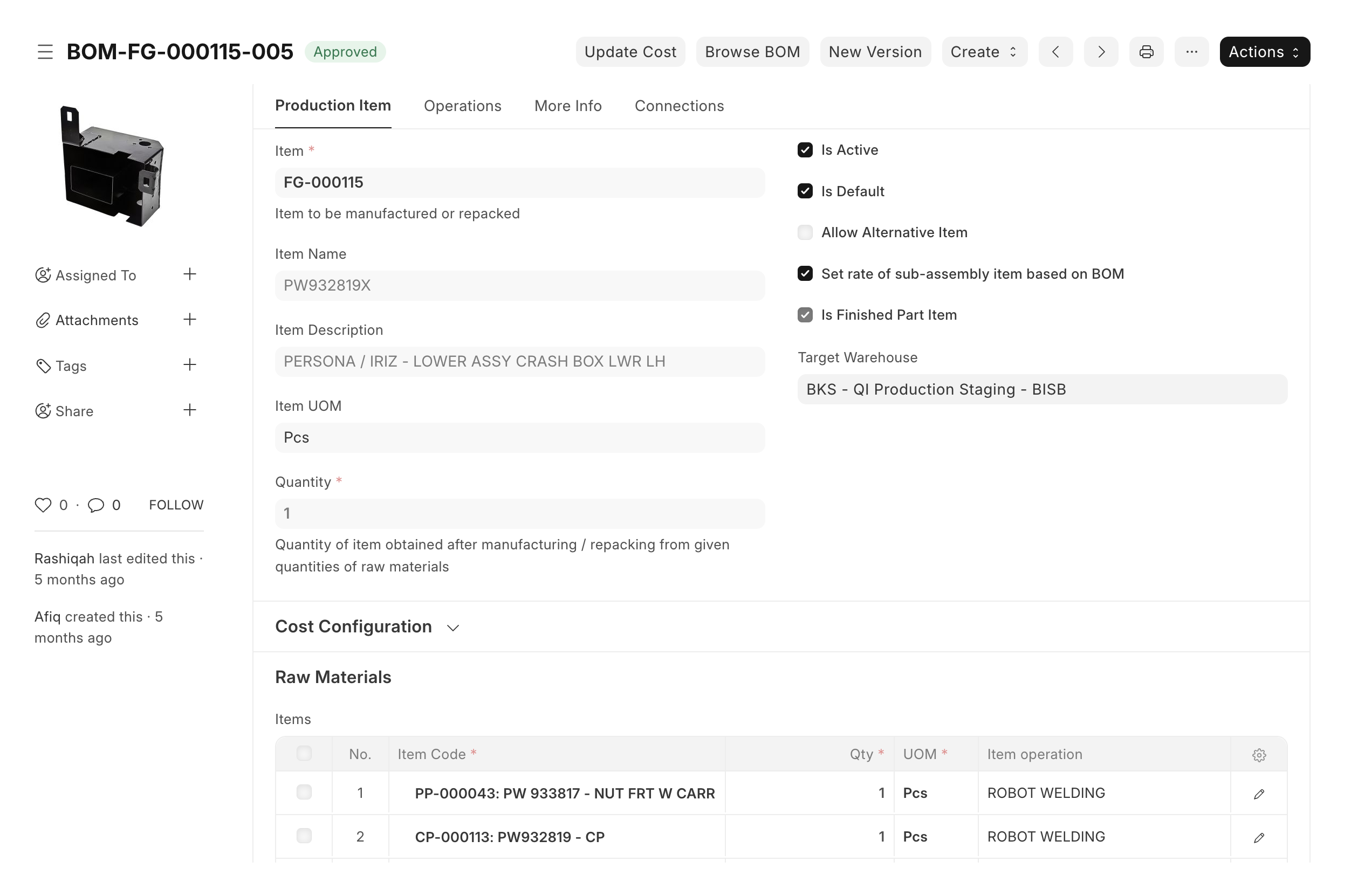Click the printer icon

click(1146, 52)
